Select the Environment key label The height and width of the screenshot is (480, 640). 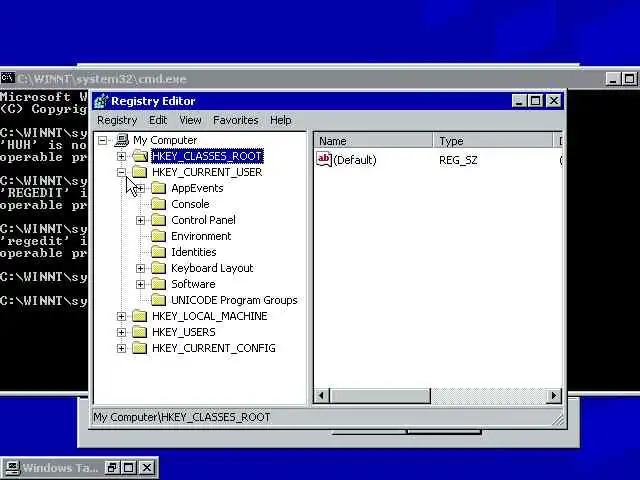click(201, 236)
